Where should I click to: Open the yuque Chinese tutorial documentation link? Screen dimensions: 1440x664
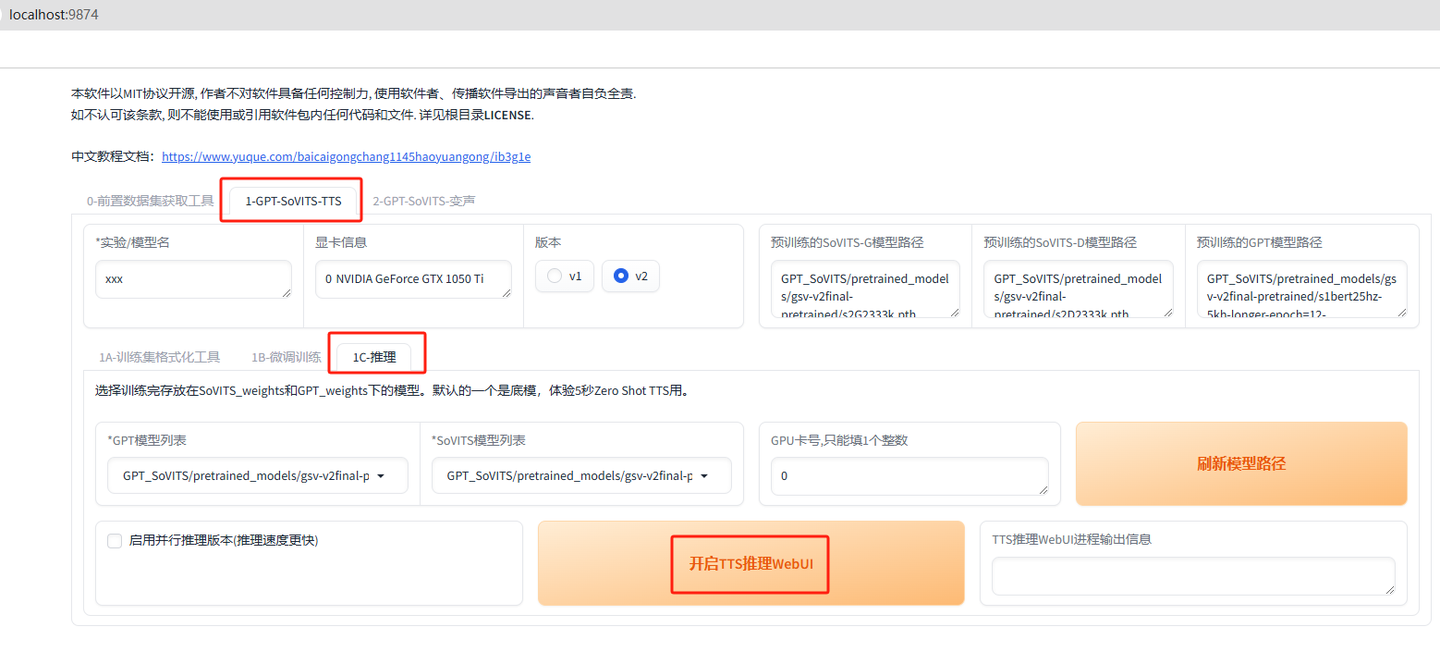click(345, 156)
